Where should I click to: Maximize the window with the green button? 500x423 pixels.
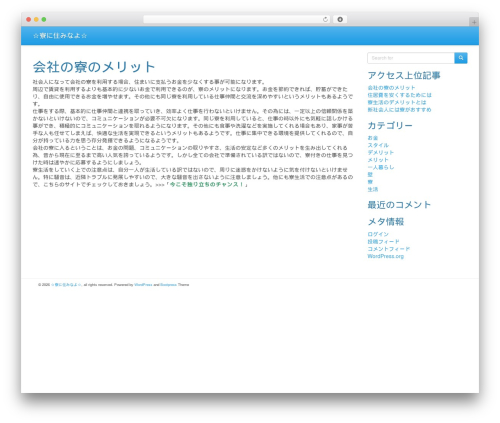(44, 19)
